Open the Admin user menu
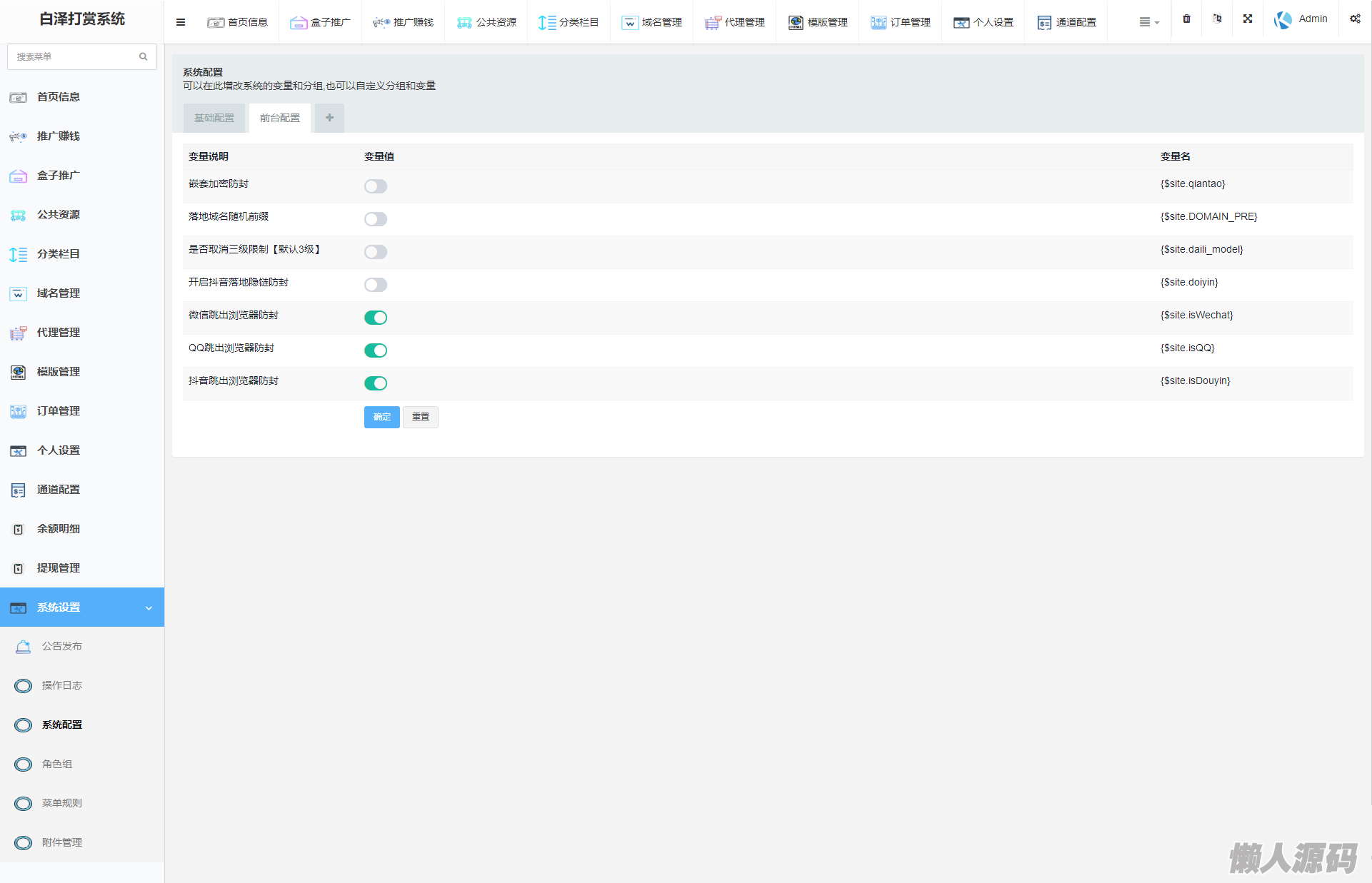 1301,19
